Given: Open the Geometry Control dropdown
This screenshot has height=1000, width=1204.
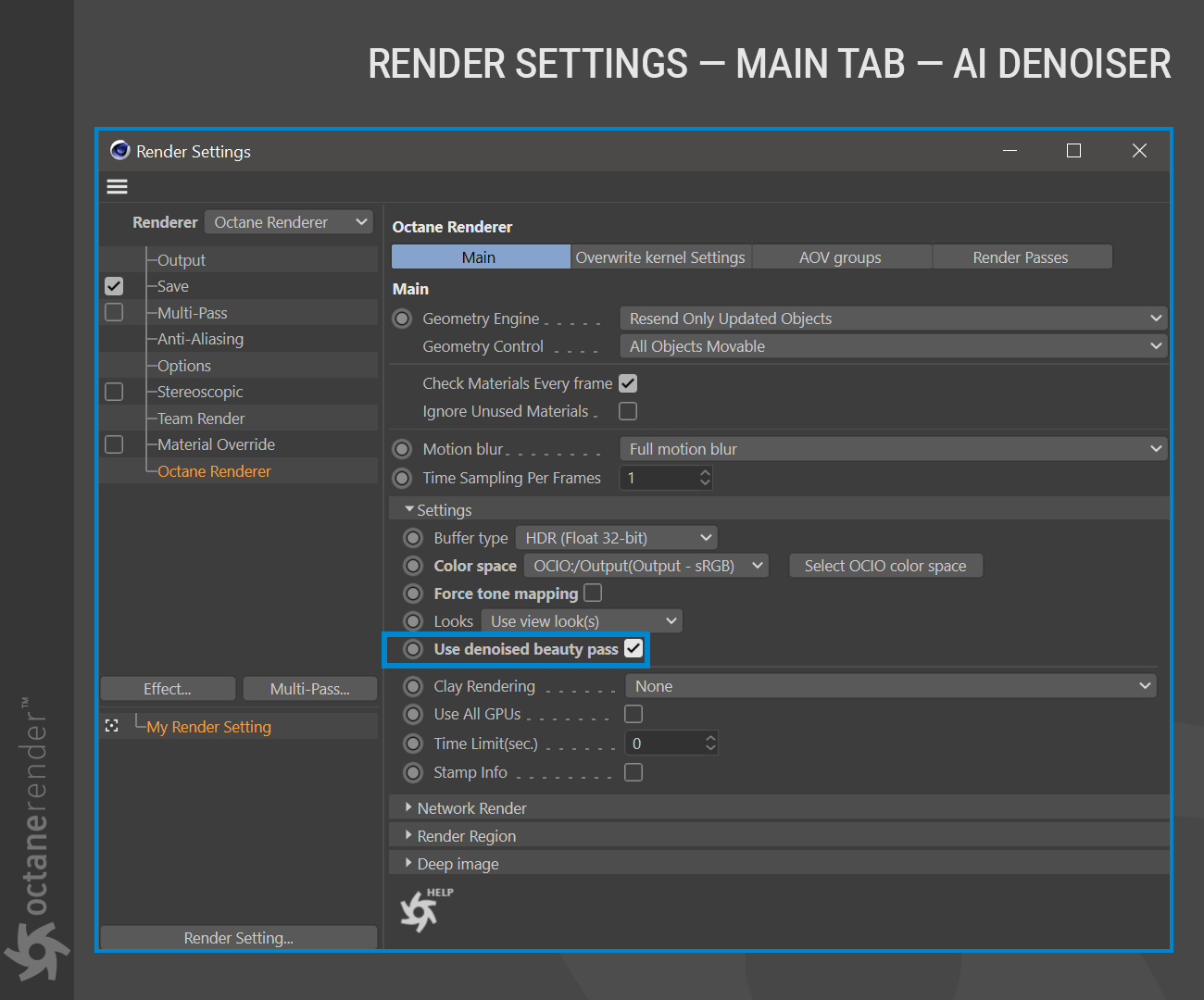Looking at the screenshot, I should pos(893,346).
